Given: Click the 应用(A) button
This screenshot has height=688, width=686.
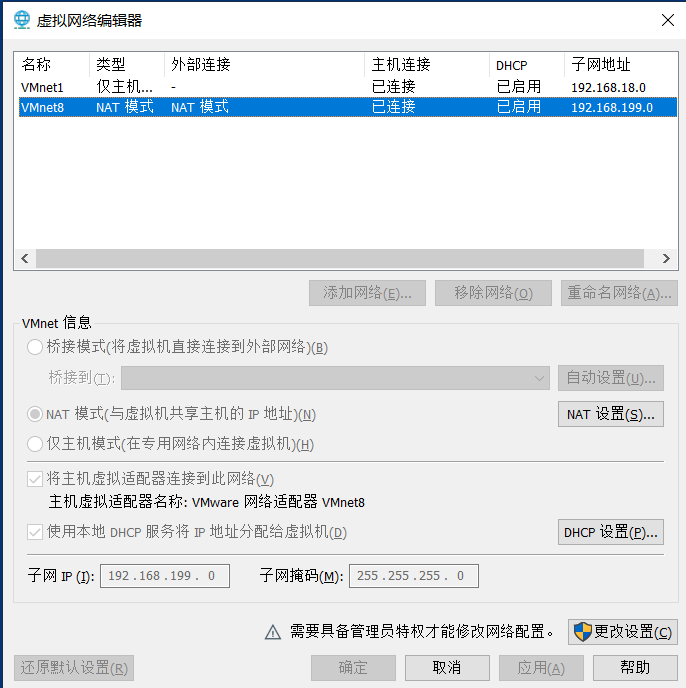Looking at the screenshot, I should click(x=541, y=668).
